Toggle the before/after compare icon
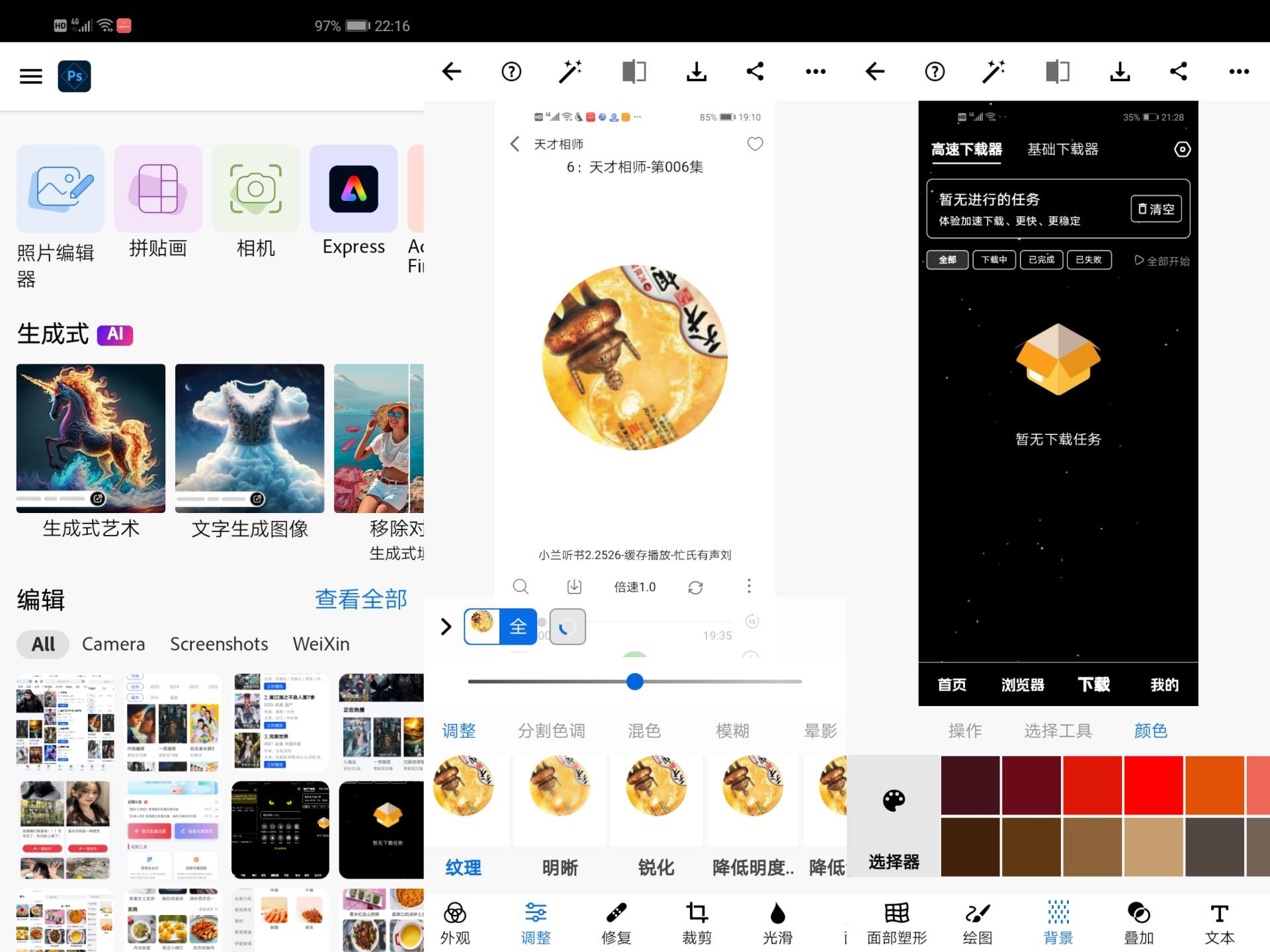 click(634, 71)
